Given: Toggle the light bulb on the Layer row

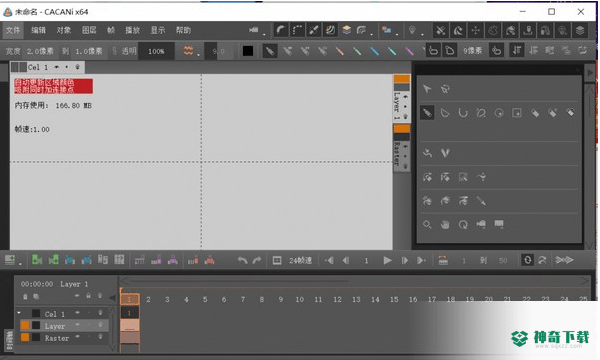Looking at the screenshot, I should click(x=100, y=325).
